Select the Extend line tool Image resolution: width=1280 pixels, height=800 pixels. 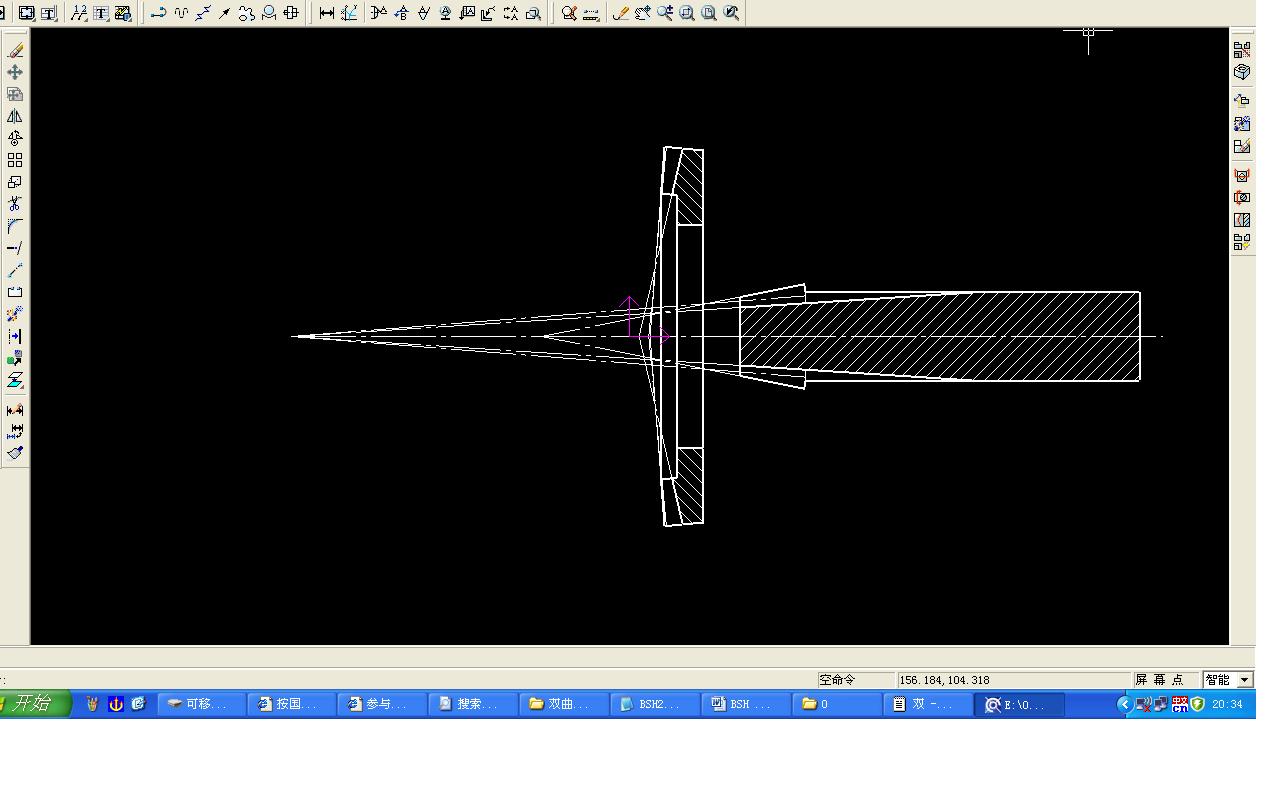pyautogui.click(x=15, y=248)
